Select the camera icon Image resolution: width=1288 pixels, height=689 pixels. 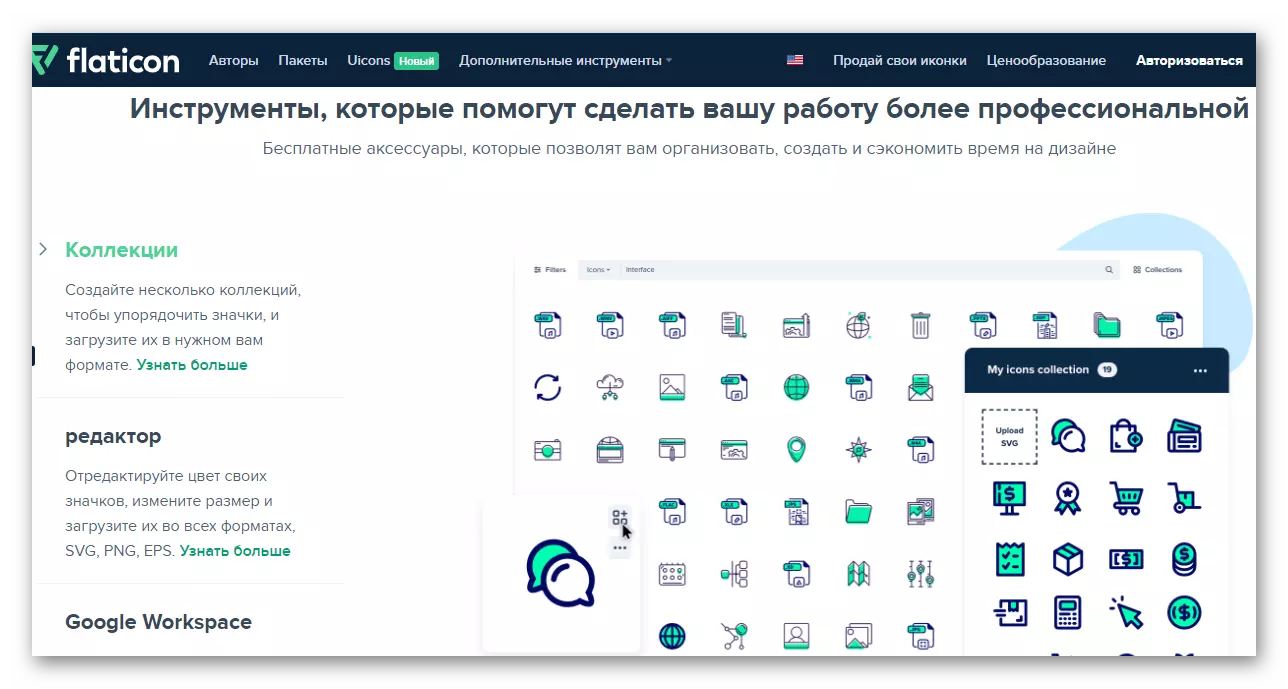(x=548, y=450)
